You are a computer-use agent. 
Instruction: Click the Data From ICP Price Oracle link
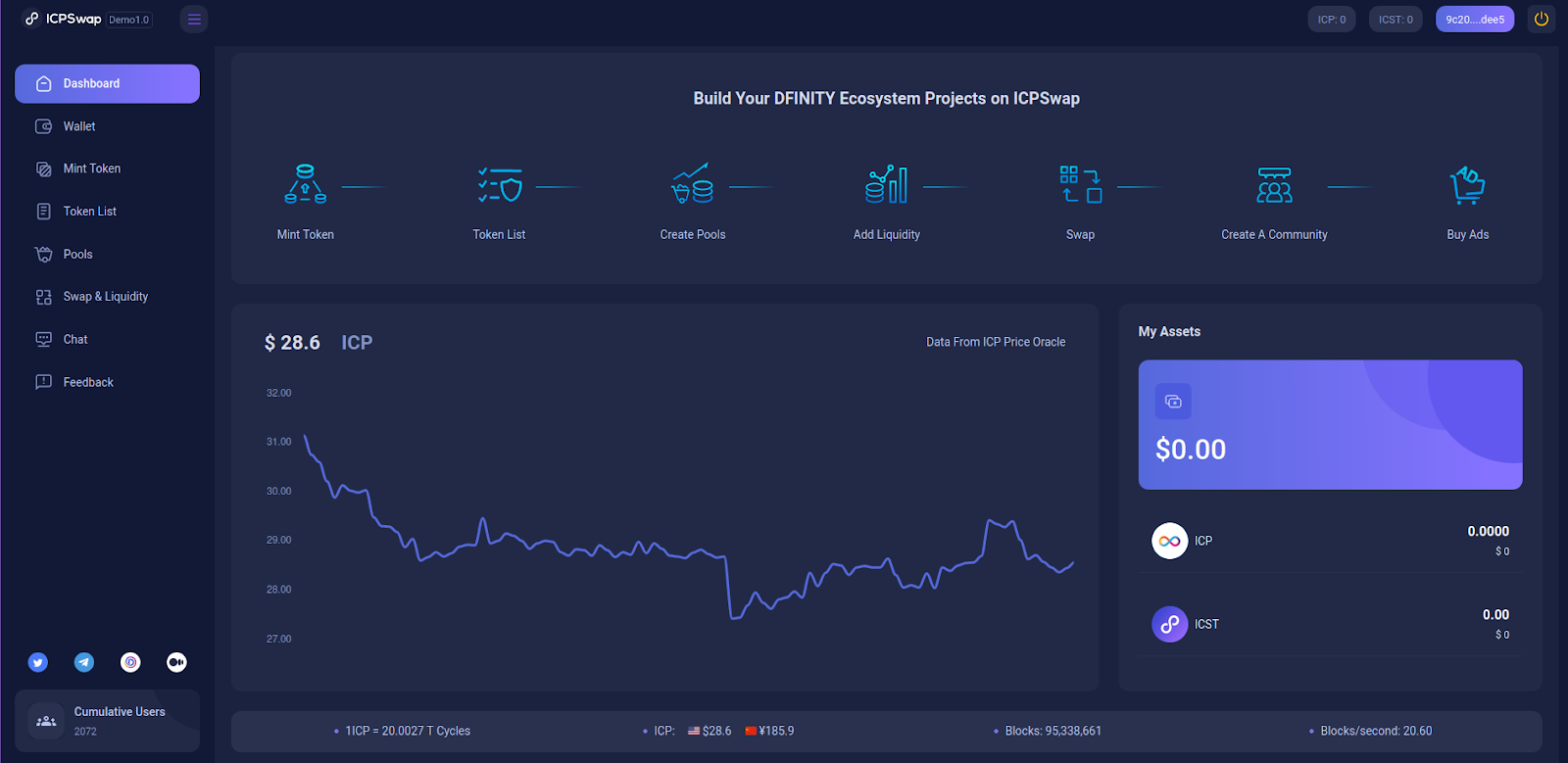[996, 343]
